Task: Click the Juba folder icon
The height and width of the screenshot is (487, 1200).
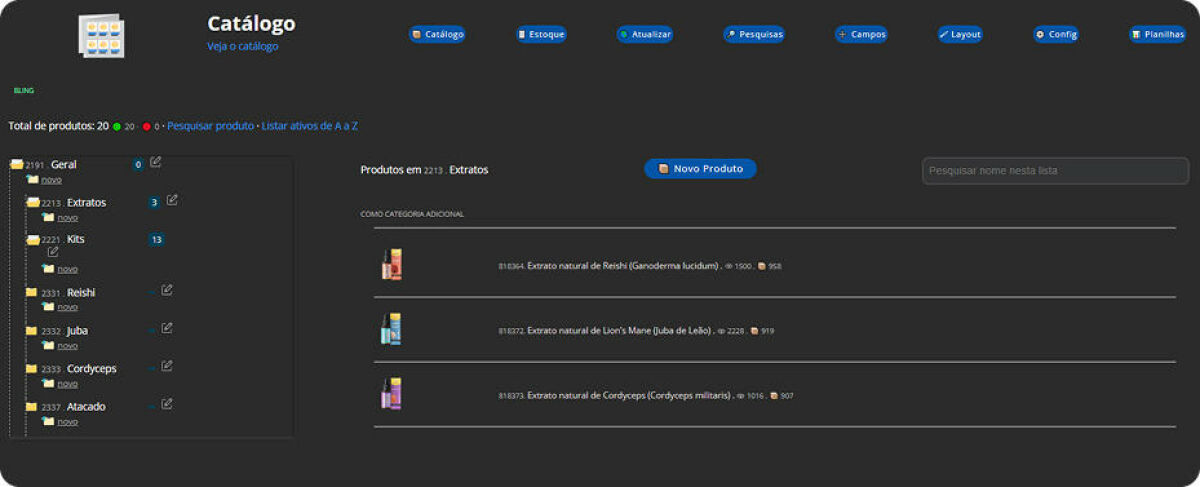Action: pos(32,331)
